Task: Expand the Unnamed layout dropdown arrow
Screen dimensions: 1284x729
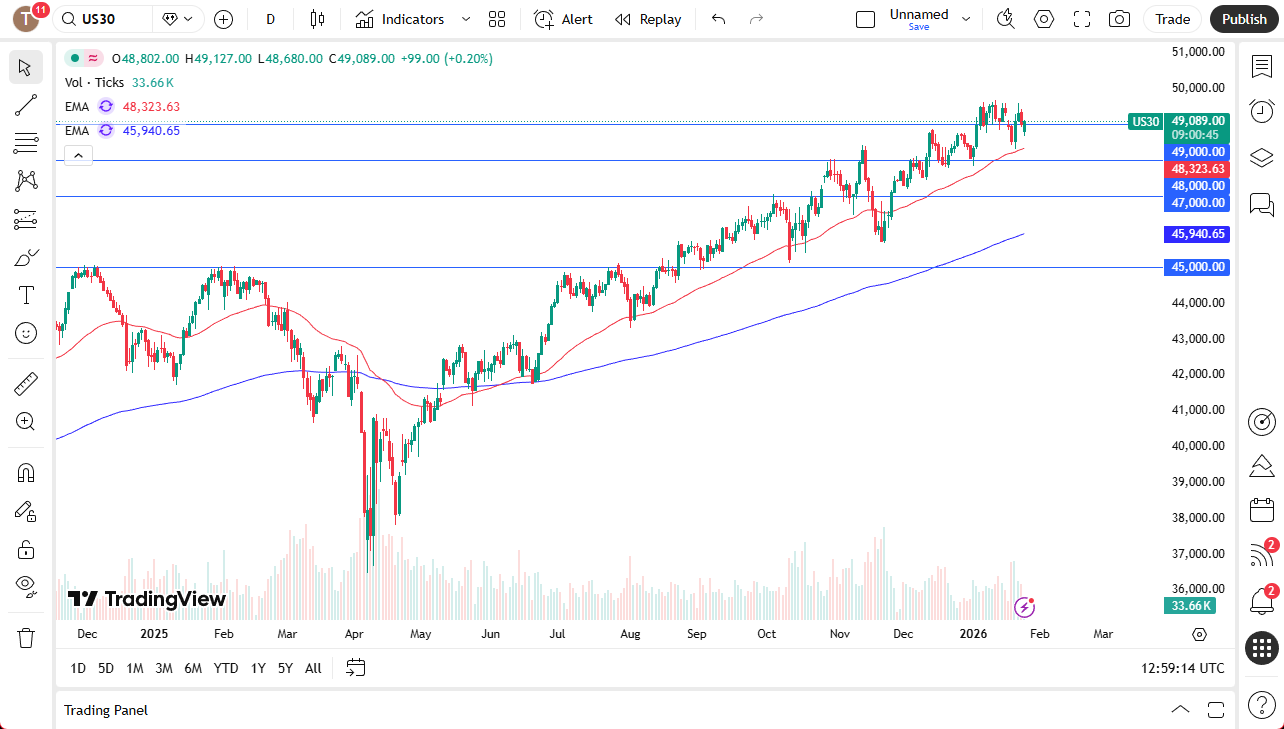Action: (x=966, y=19)
